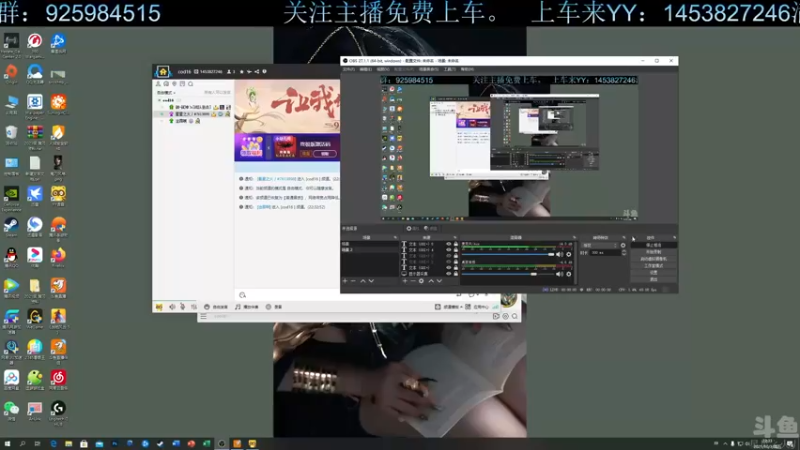Open OBS settings from controls panel
Viewport: 800px width, 450px height.
[x=654, y=272]
